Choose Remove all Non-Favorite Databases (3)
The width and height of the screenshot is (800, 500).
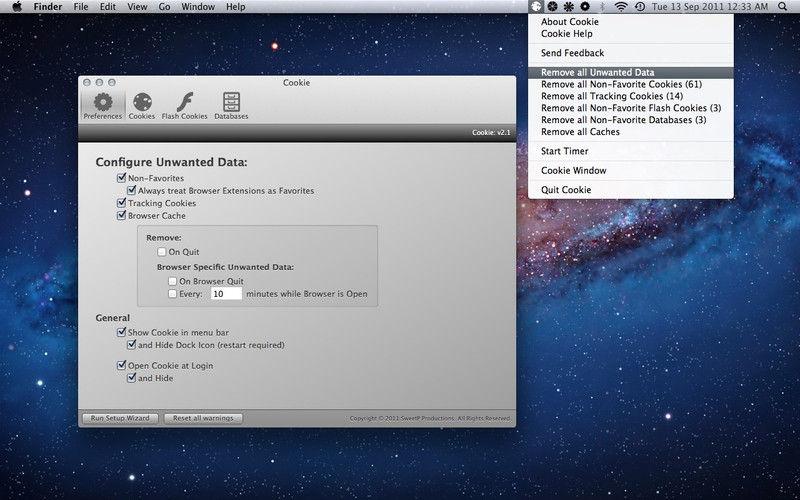click(631, 120)
